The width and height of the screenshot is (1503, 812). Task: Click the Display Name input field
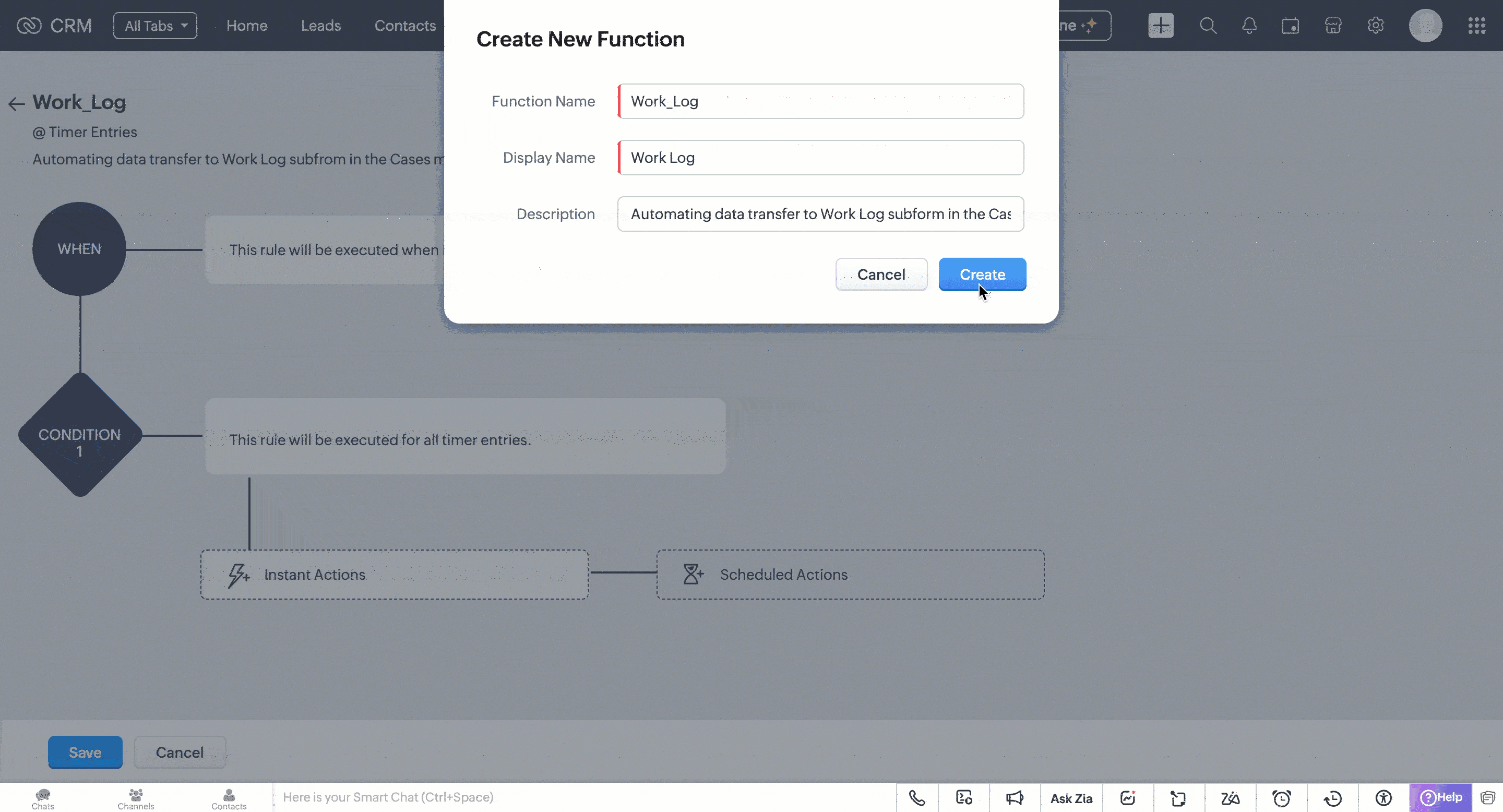pos(820,158)
